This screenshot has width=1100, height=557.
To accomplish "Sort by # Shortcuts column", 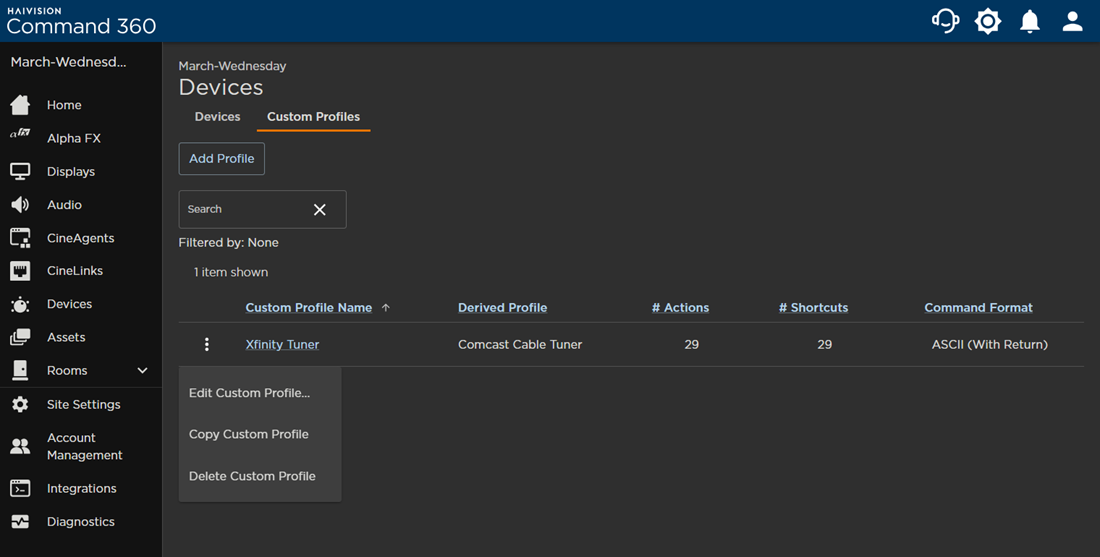I will (814, 308).
